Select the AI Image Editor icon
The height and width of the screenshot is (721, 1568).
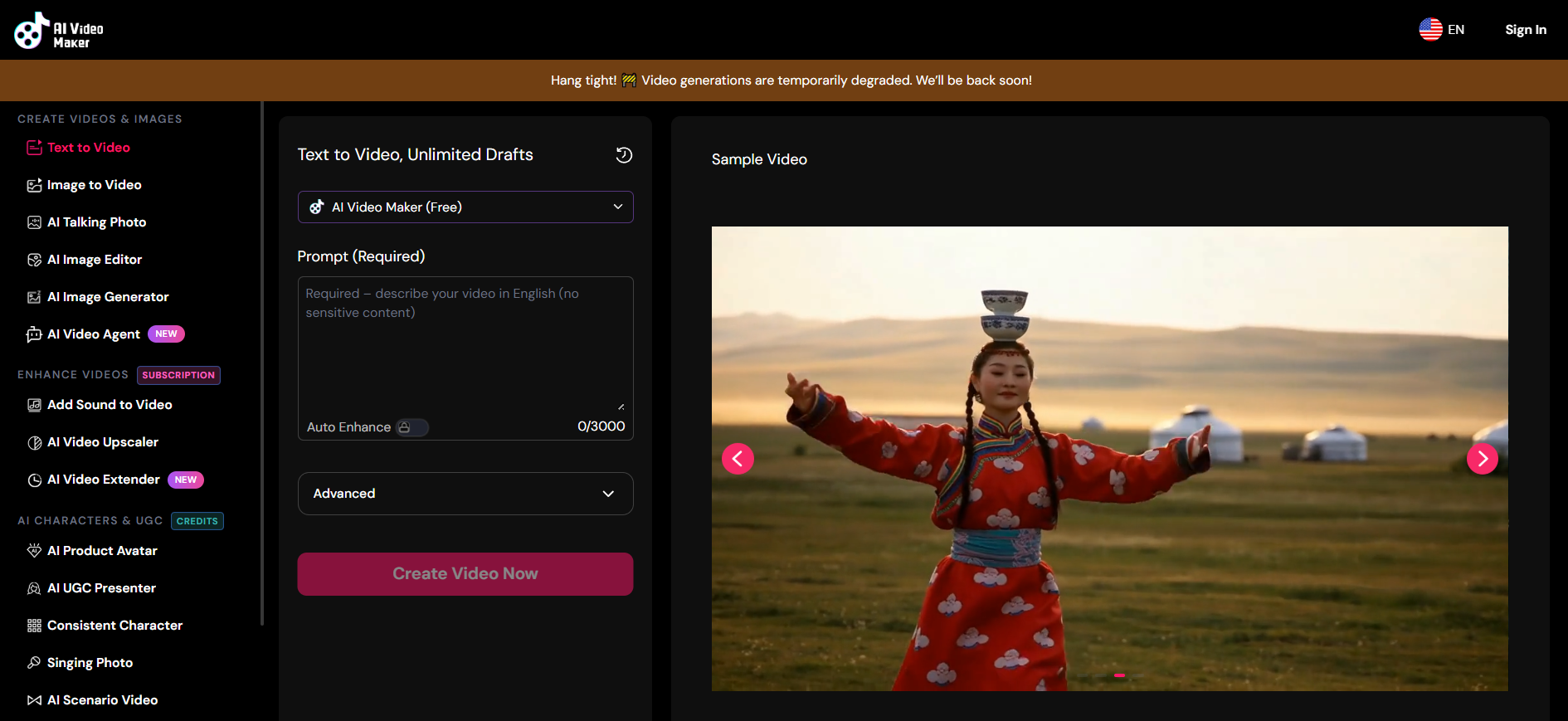[34, 260]
